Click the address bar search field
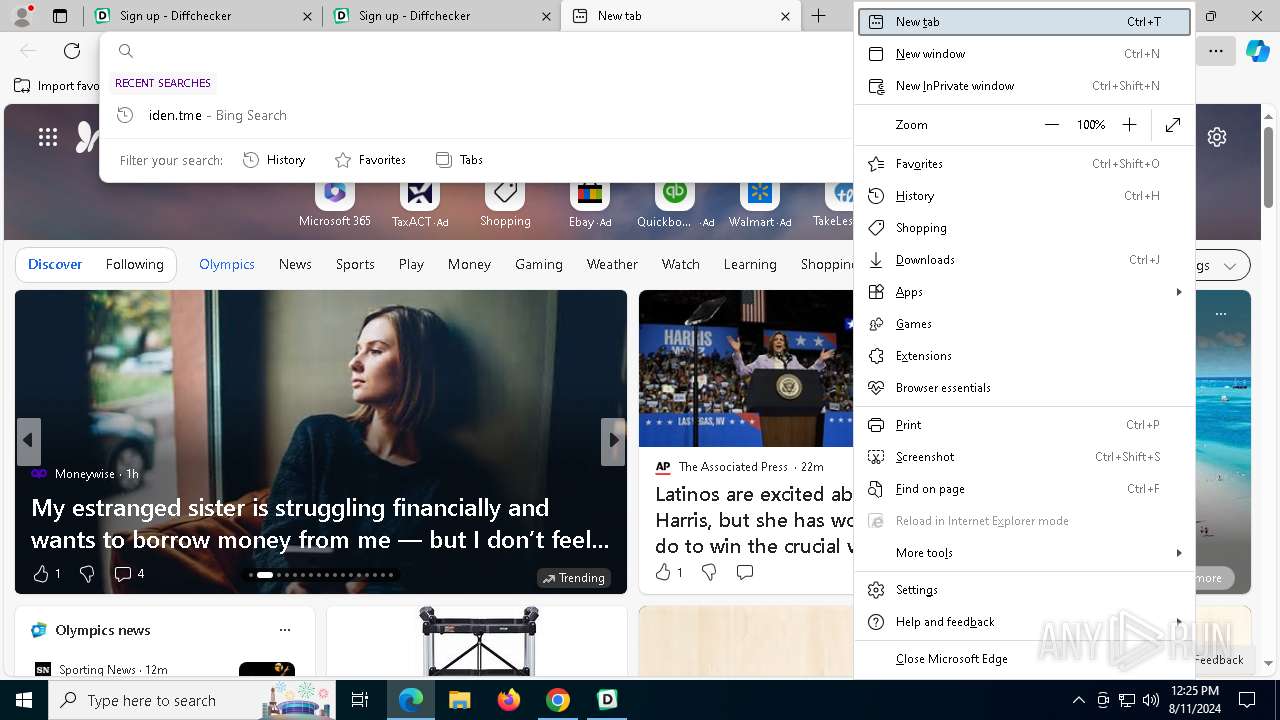 click(x=480, y=51)
